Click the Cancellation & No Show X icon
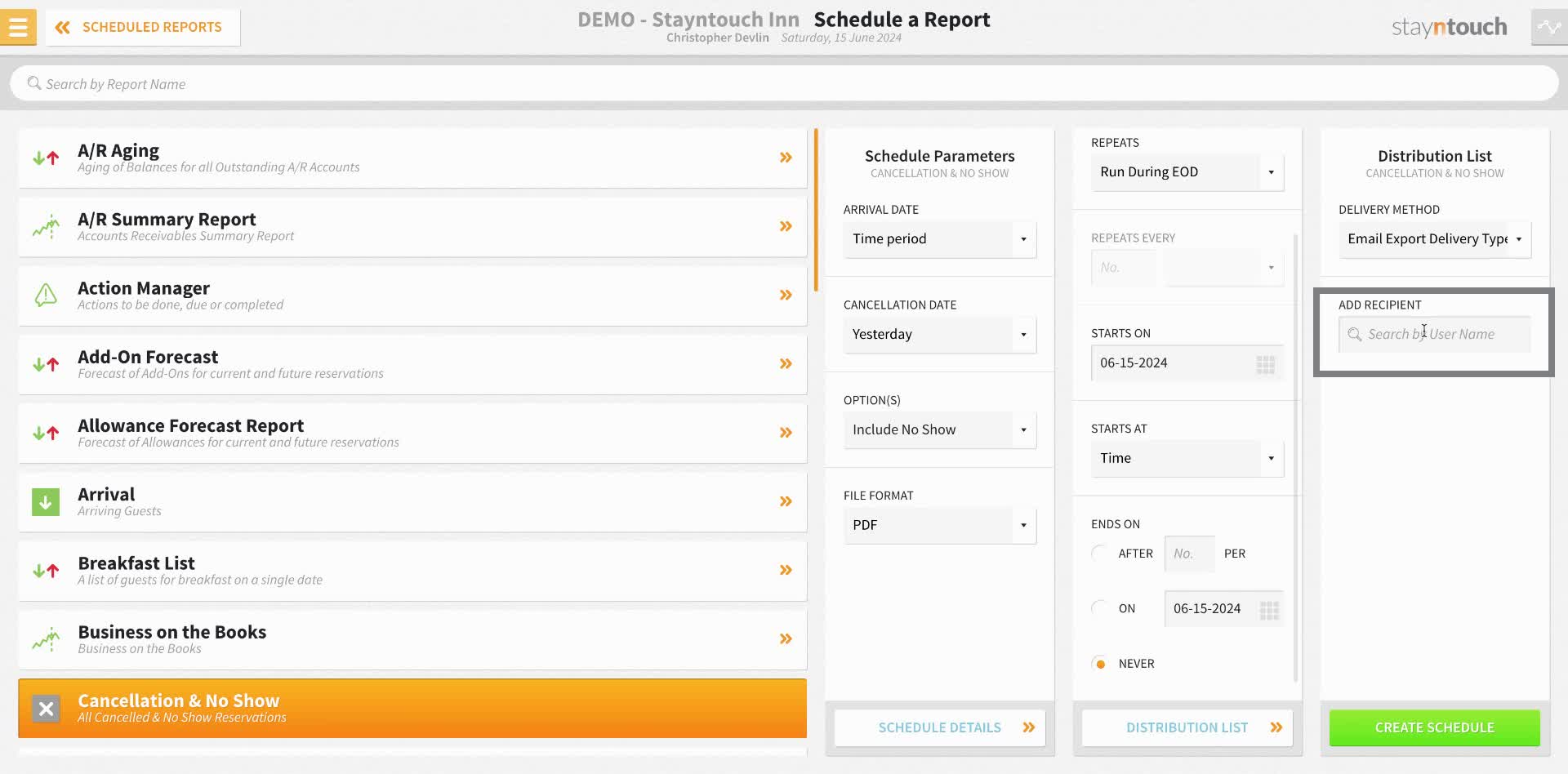 (46, 709)
